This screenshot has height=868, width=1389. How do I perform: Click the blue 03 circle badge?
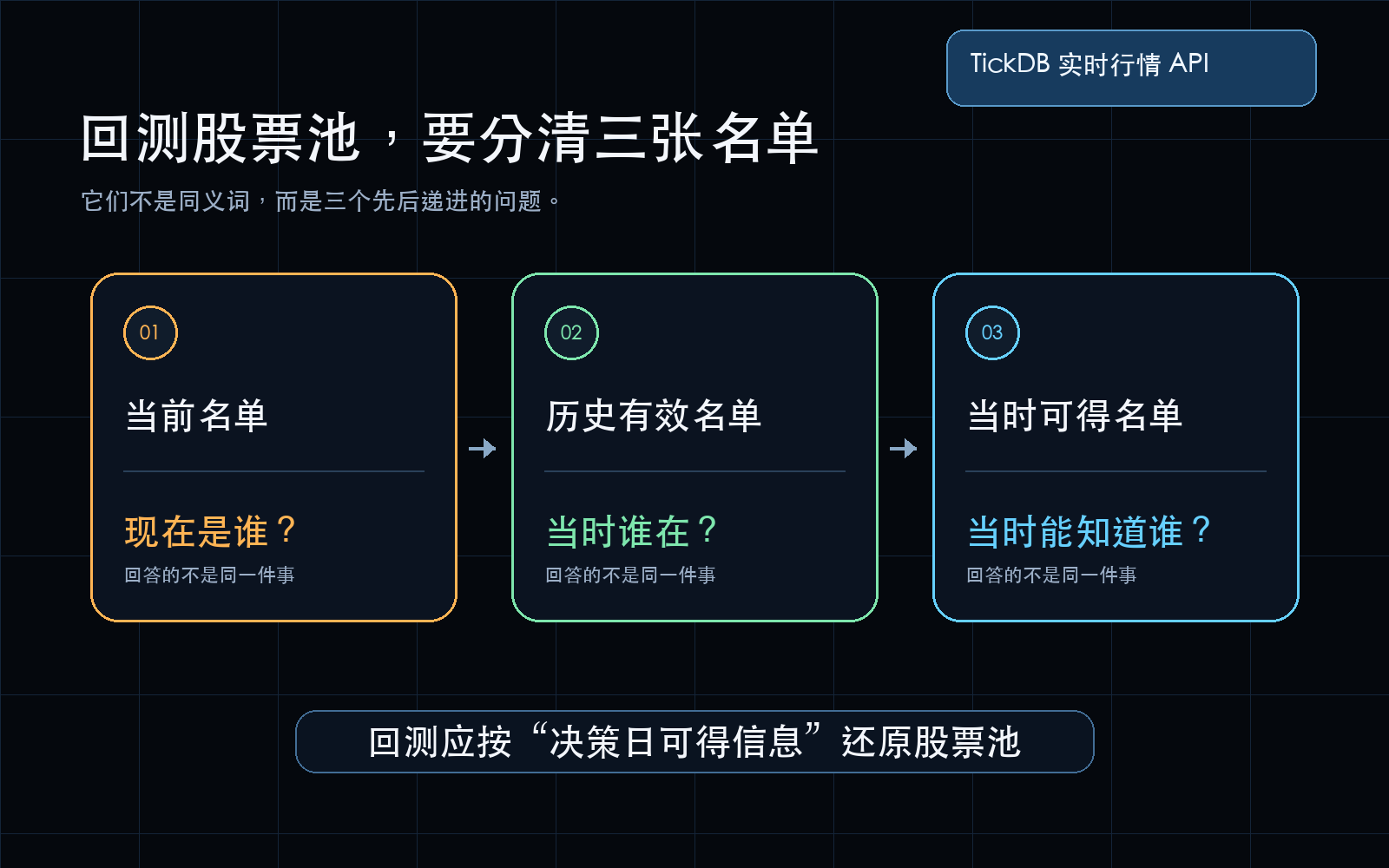pos(992,332)
